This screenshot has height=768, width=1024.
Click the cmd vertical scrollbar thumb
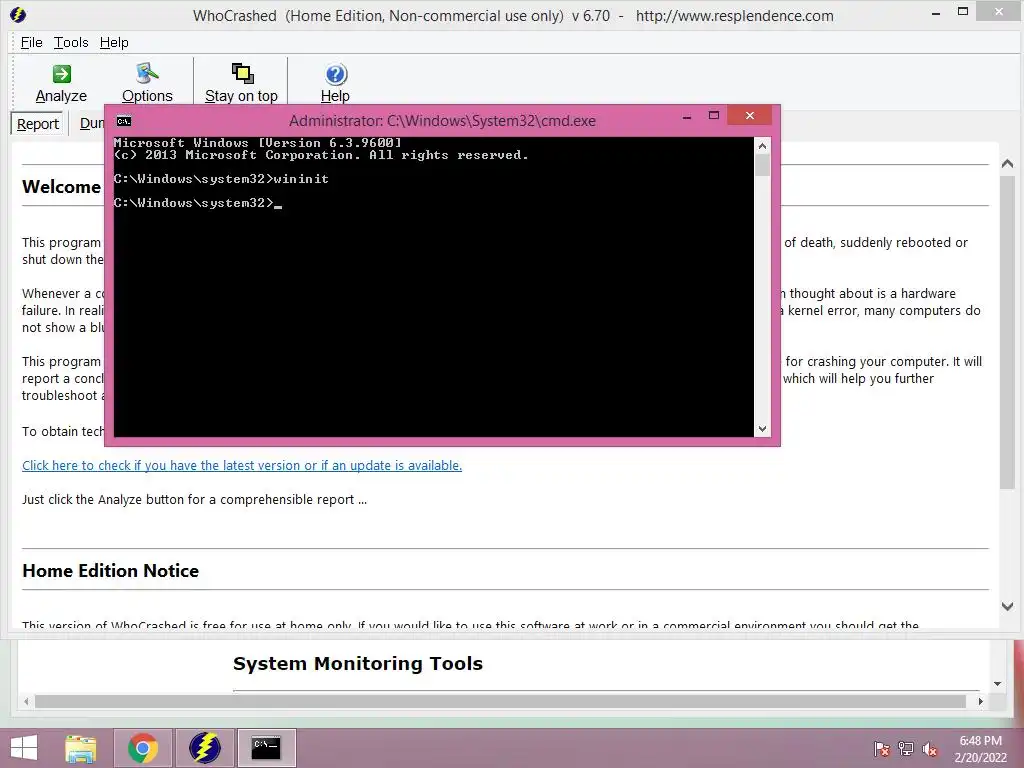point(762,165)
